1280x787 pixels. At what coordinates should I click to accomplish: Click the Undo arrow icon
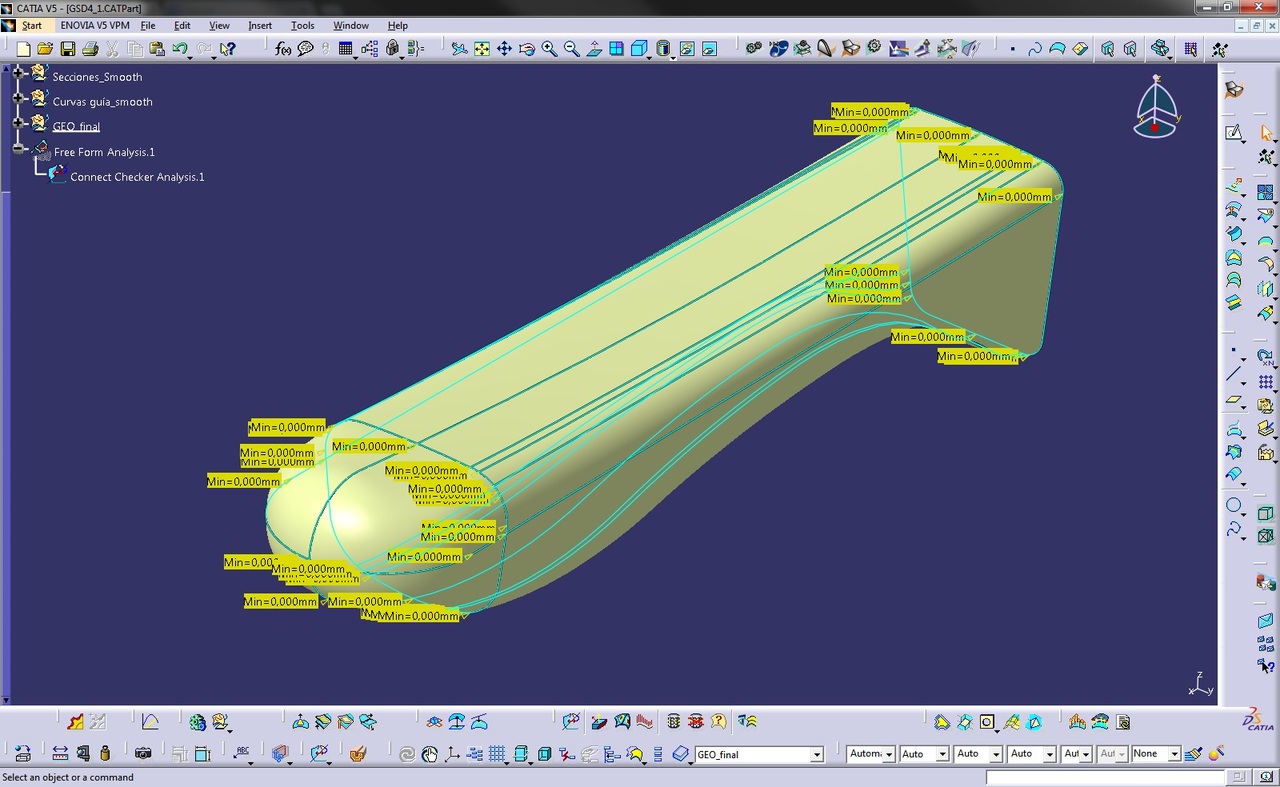pyautogui.click(x=179, y=48)
